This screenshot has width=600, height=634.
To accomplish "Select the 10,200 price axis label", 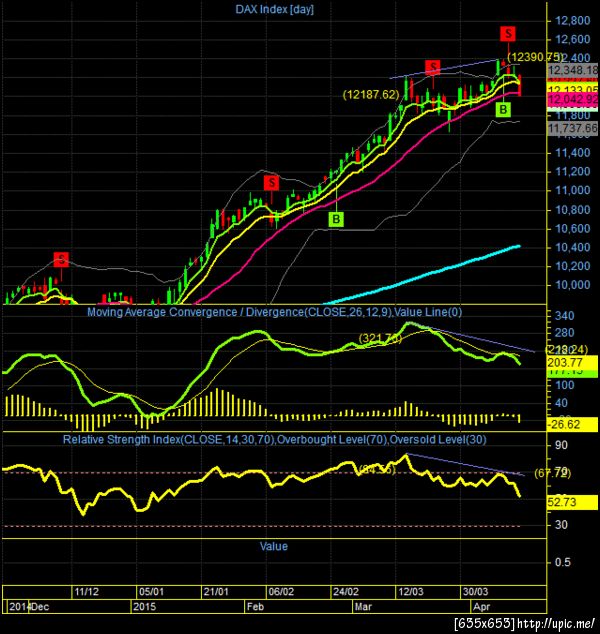I will pos(573,266).
